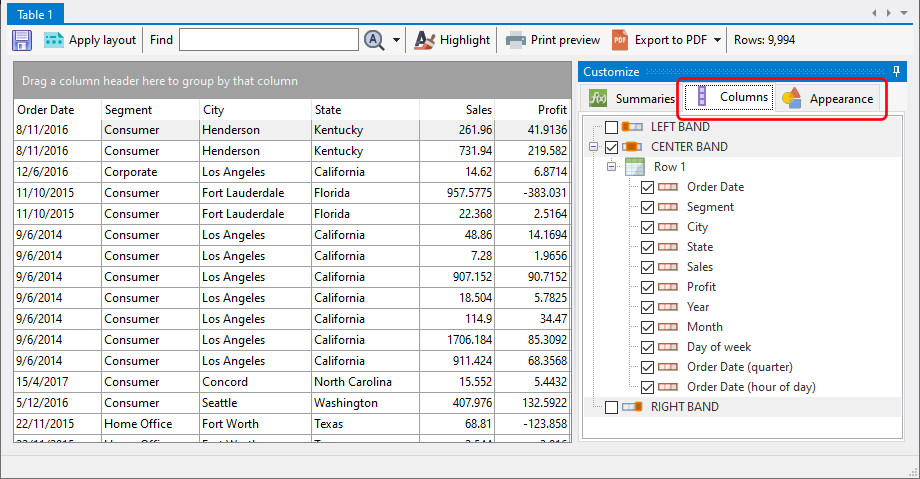Click the Save floppy disk icon
This screenshot has height=479, width=920.
[22, 40]
